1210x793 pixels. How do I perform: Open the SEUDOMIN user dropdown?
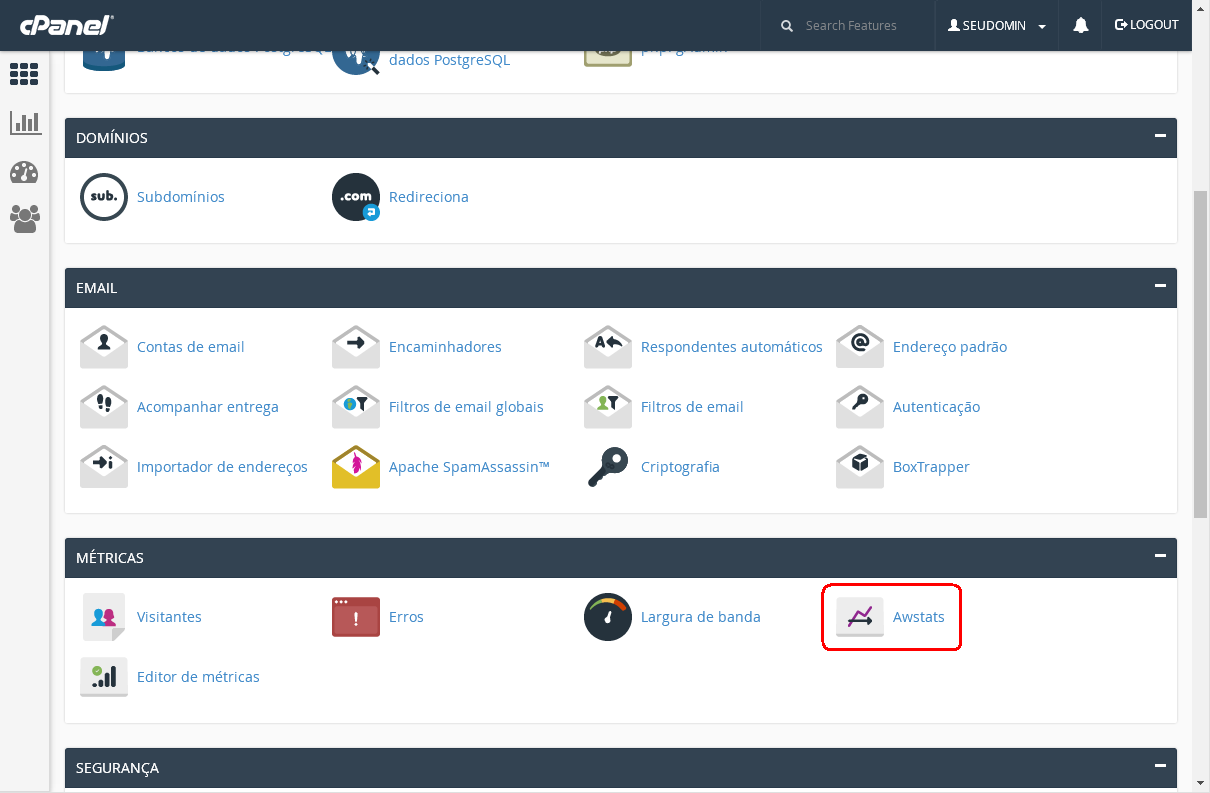(x=997, y=26)
